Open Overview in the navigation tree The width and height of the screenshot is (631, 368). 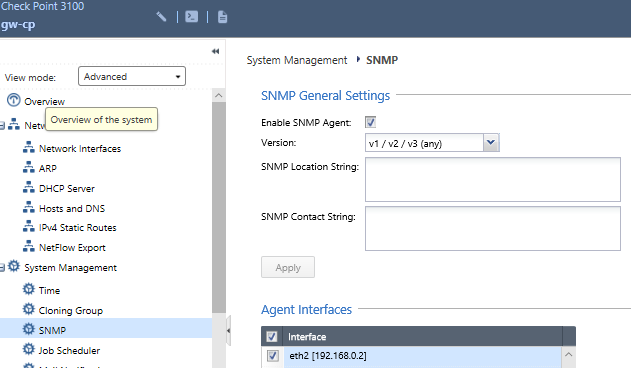click(44, 101)
